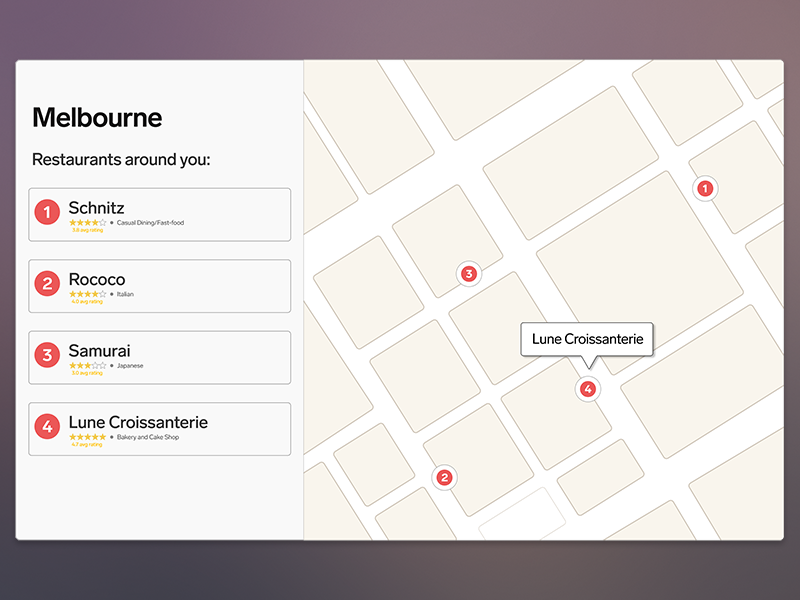Viewport: 800px width, 600px height.
Task: Click the '3.8 avg rating' text
Action: point(87,230)
